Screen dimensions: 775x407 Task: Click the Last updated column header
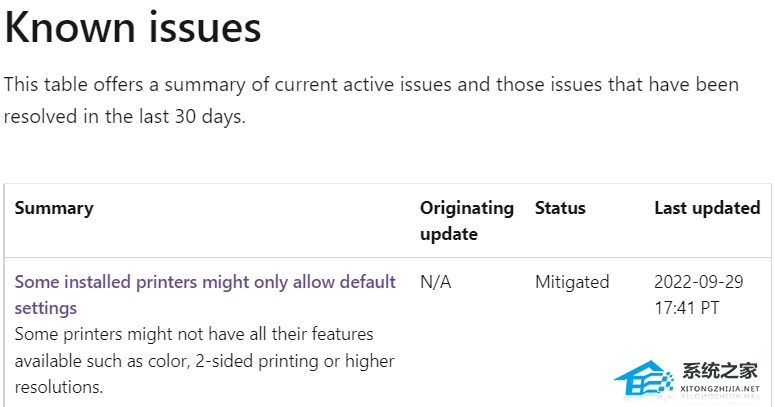point(707,208)
